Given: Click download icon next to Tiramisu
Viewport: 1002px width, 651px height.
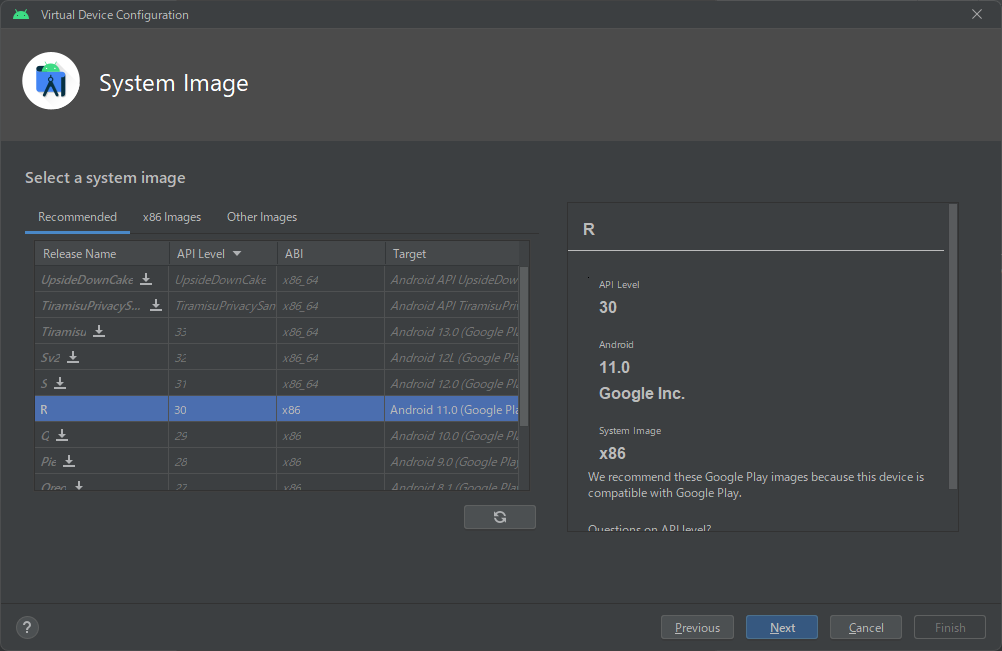Looking at the screenshot, I should [x=99, y=331].
